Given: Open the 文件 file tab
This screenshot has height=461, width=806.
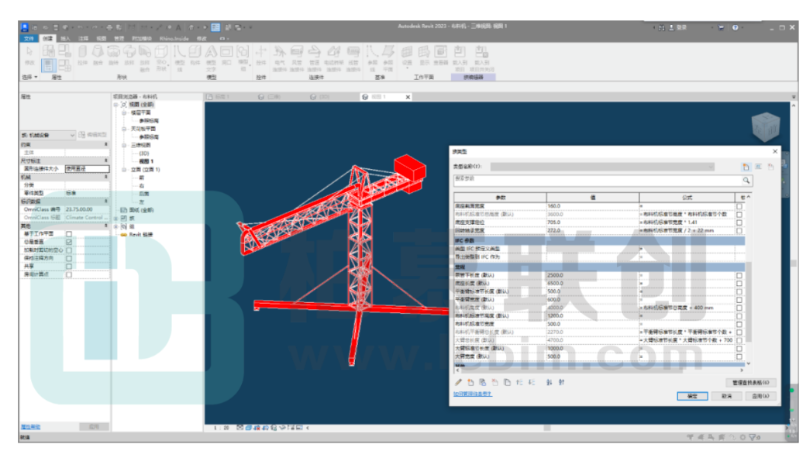Looking at the screenshot, I should 29,39.
